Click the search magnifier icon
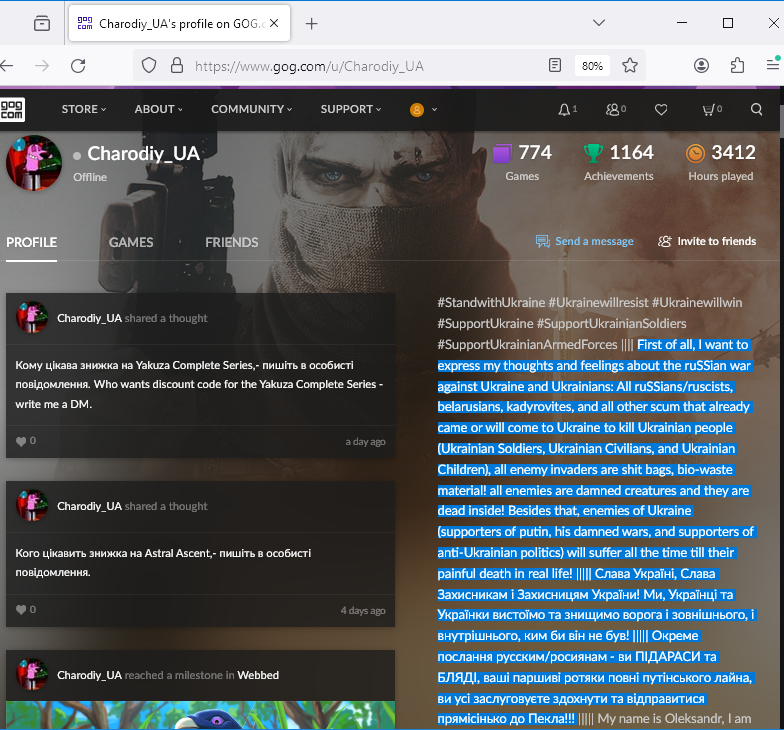The image size is (784, 730). click(756, 110)
